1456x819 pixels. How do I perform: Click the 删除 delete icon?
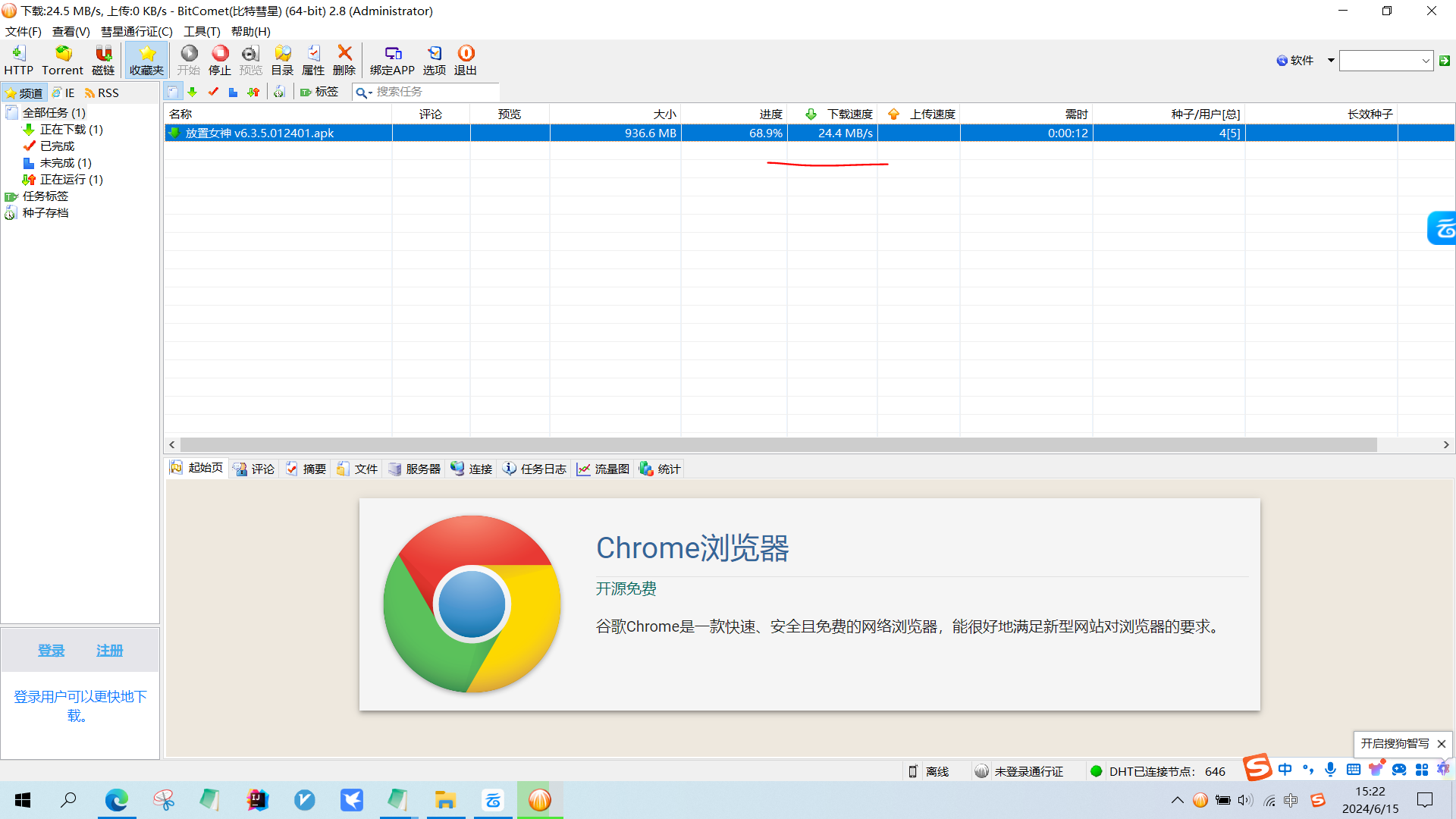pyautogui.click(x=344, y=59)
